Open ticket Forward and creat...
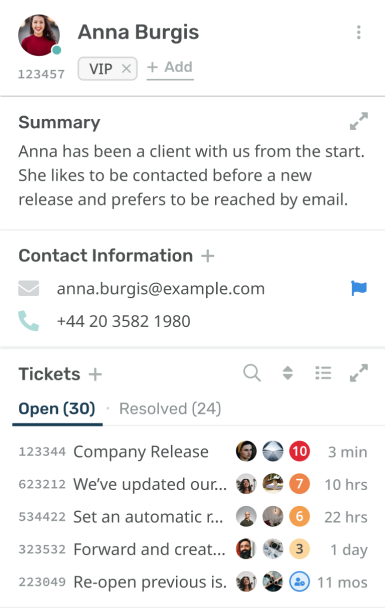The width and height of the screenshot is (385, 608). [x=150, y=549]
